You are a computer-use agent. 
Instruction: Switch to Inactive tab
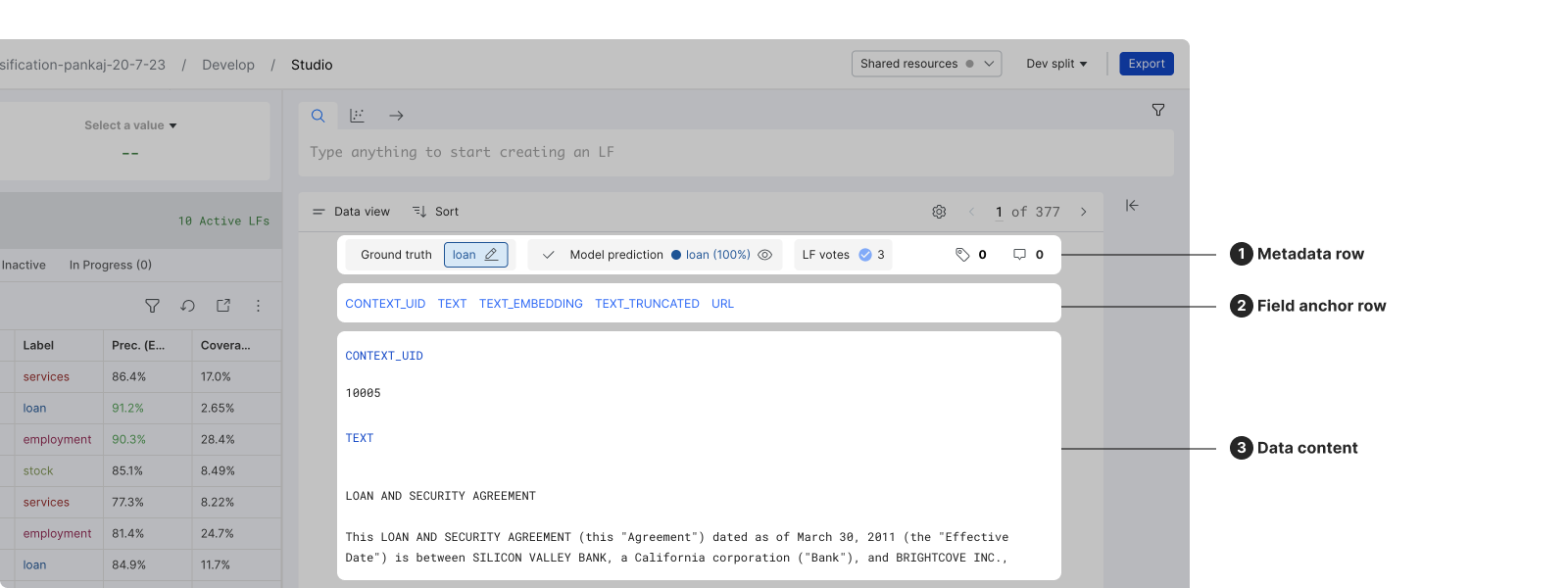(24, 265)
